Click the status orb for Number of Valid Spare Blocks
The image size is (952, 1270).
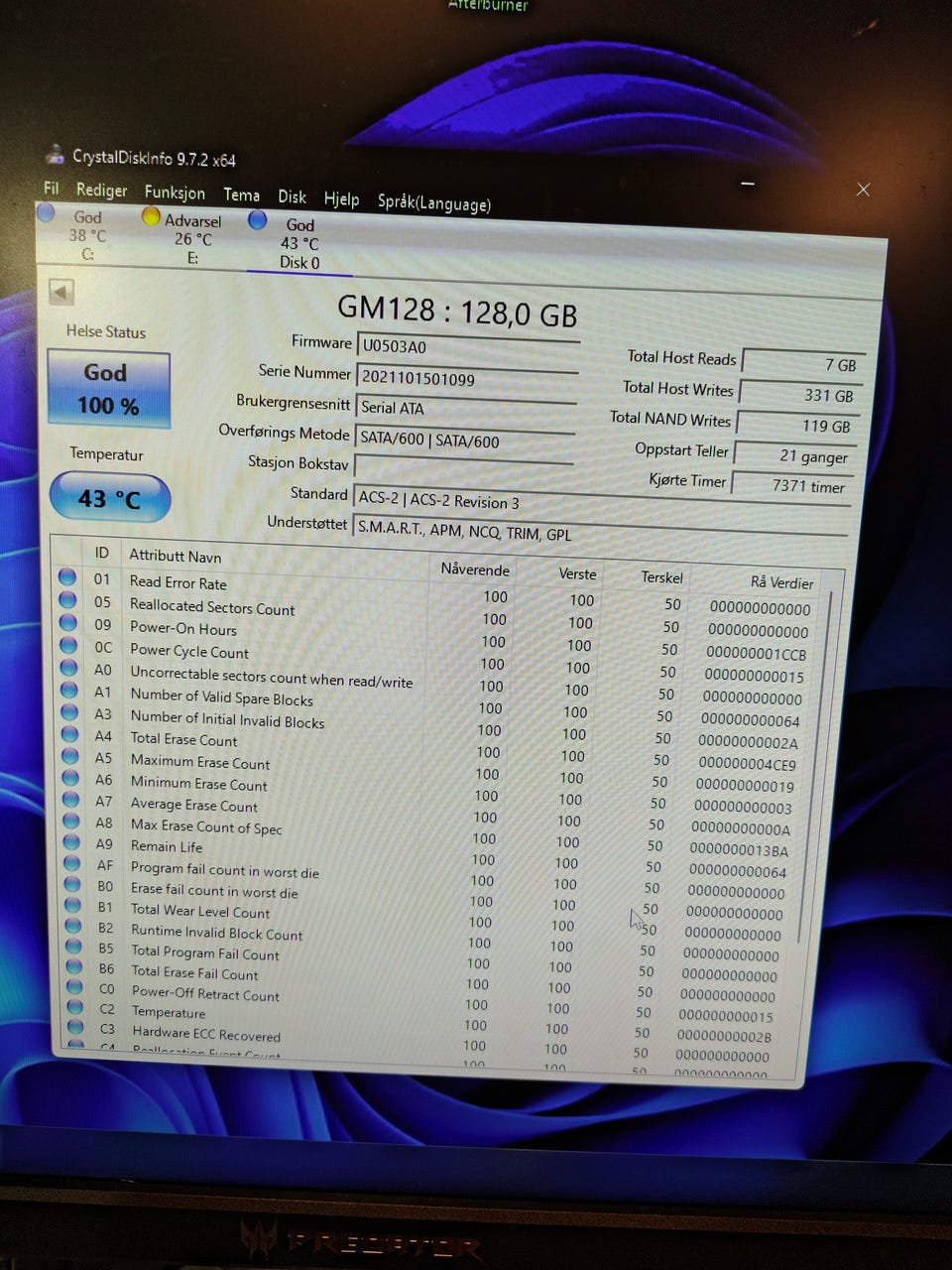[x=69, y=690]
